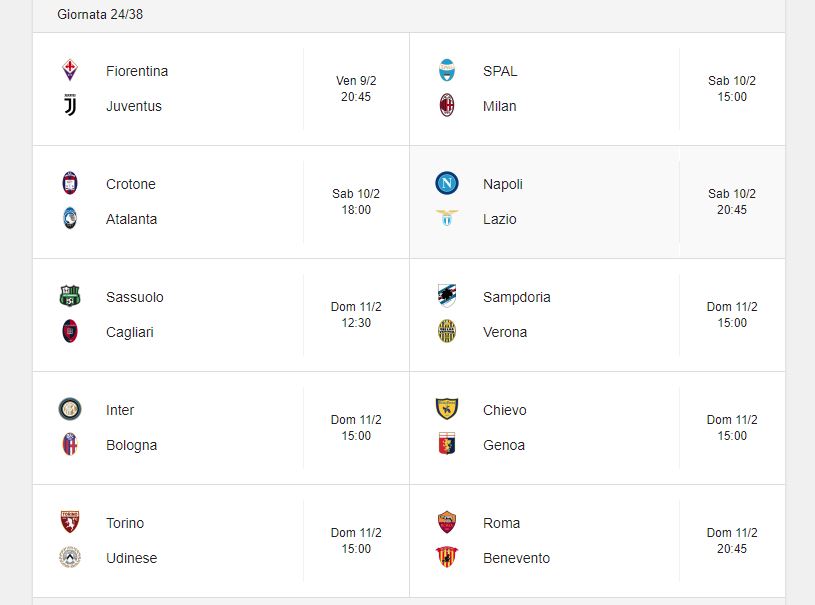Click the Torino team name
This screenshot has width=815, height=605.
[x=125, y=523]
